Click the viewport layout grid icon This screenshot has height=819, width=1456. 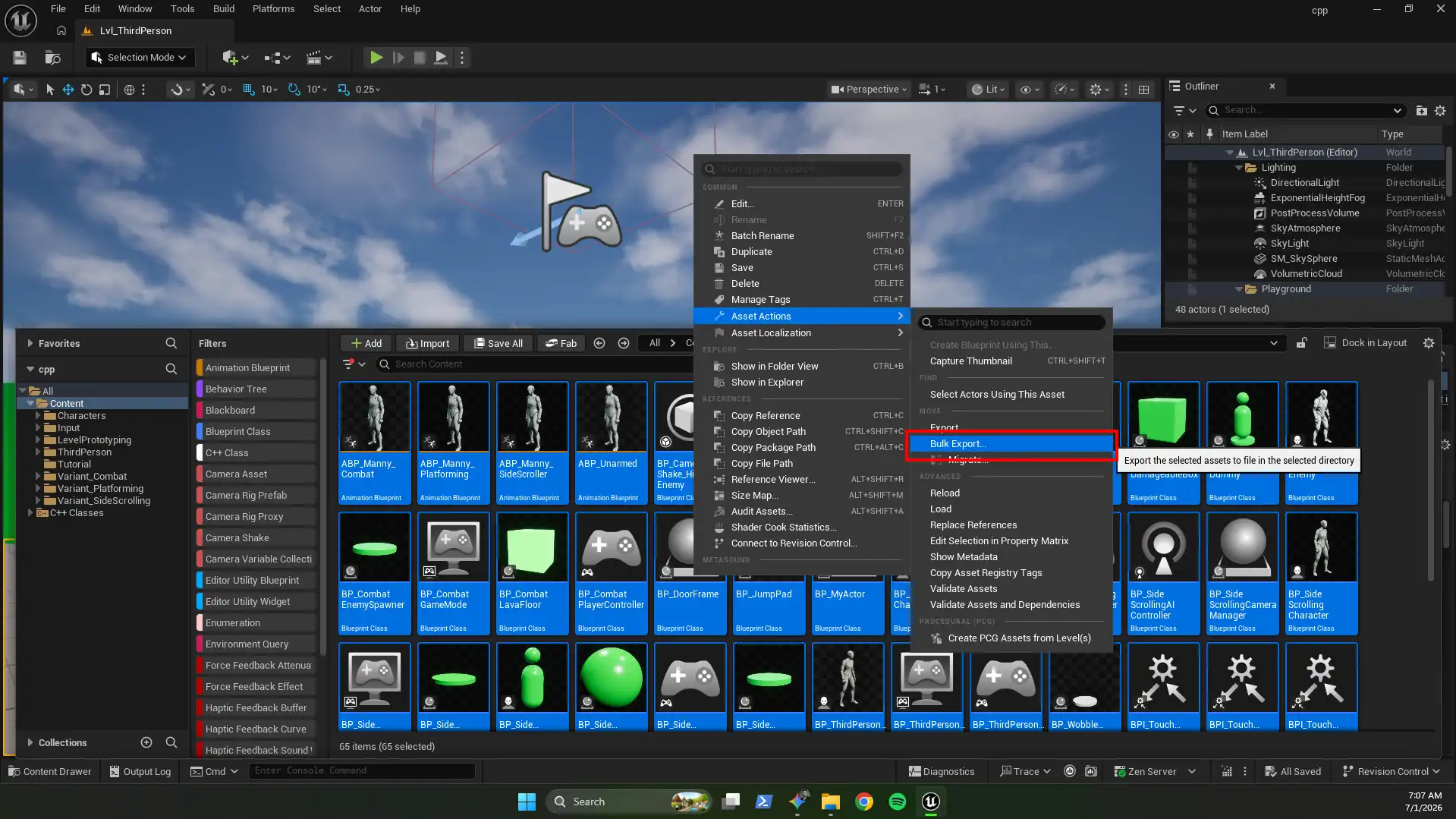click(x=1143, y=90)
